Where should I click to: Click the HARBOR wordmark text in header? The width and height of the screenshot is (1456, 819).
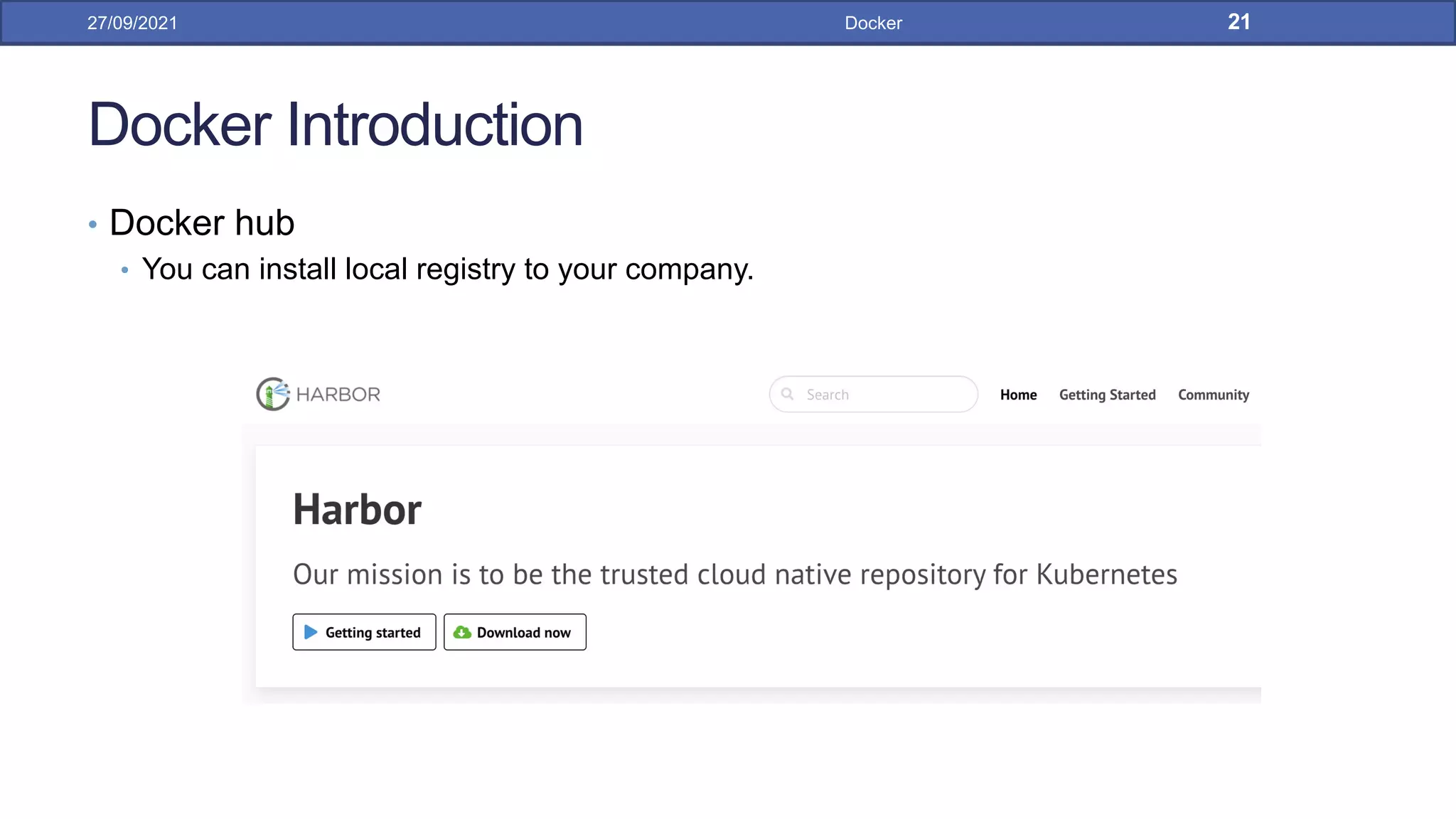pyautogui.click(x=338, y=395)
